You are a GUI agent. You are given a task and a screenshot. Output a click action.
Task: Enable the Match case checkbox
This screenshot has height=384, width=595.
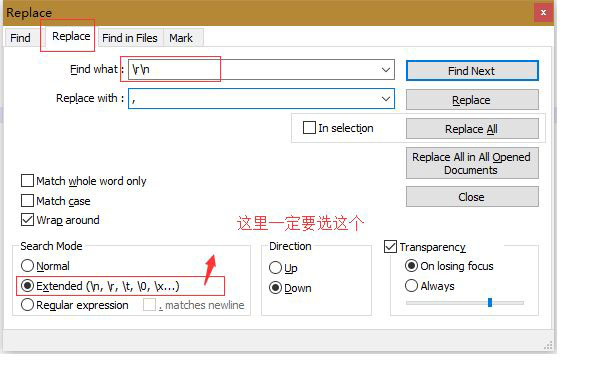(27, 201)
